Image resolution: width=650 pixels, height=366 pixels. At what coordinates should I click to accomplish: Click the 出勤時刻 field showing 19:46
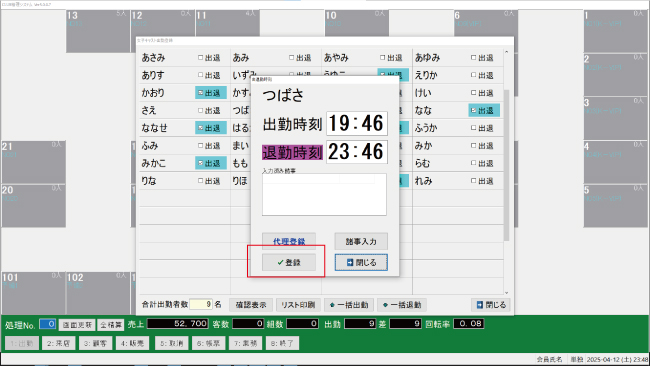click(357, 123)
